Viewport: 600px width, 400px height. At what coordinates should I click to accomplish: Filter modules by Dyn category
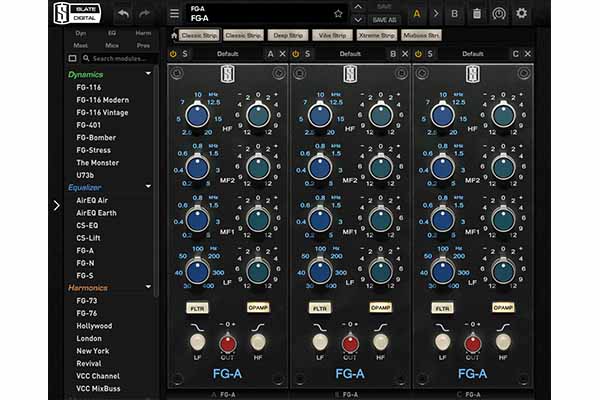pos(81,33)
